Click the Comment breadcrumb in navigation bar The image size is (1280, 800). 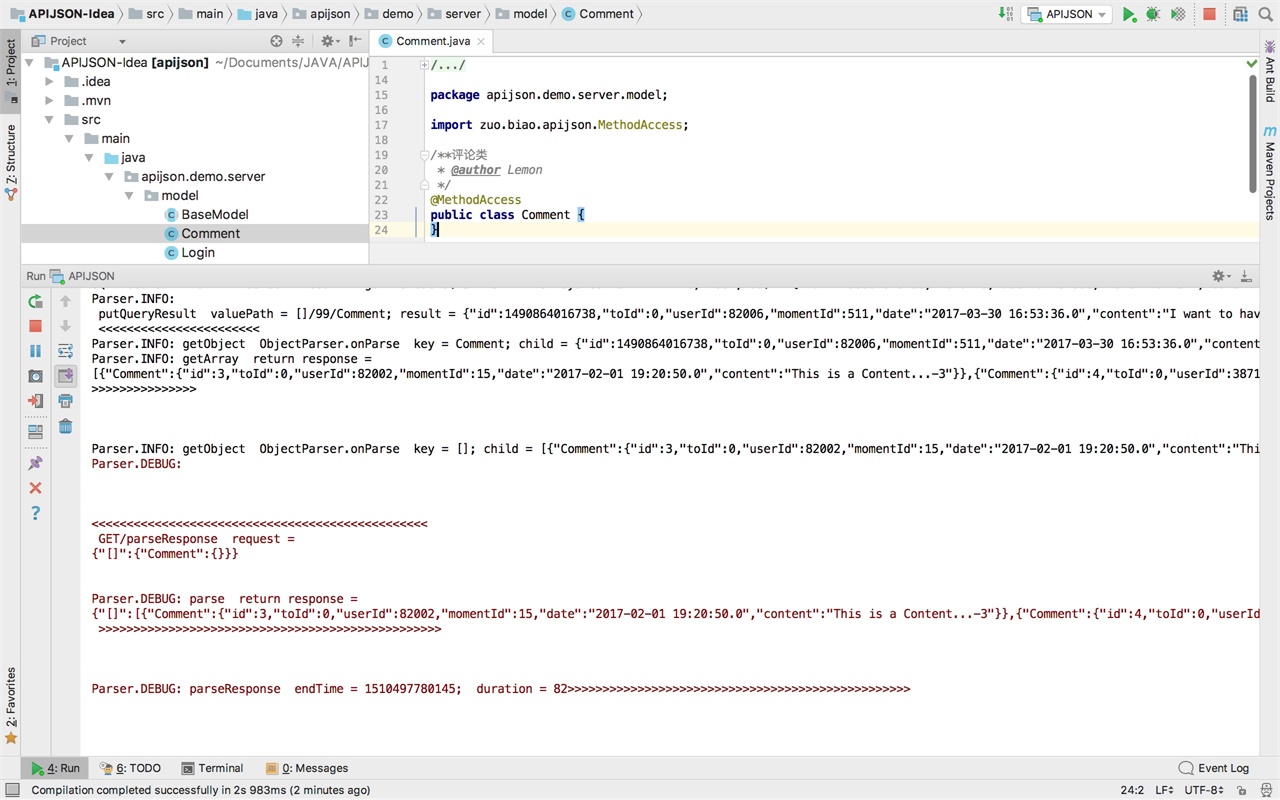(598, 14)
